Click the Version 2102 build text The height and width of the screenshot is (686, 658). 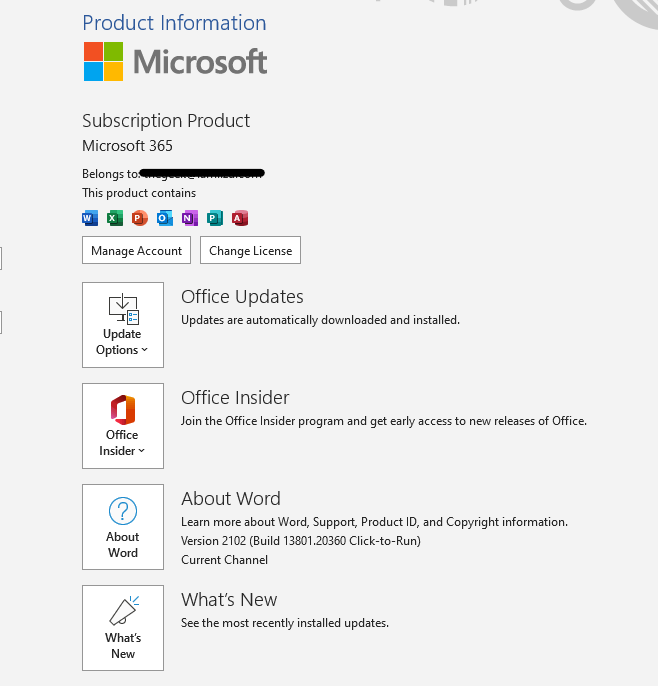click(301, 541)
